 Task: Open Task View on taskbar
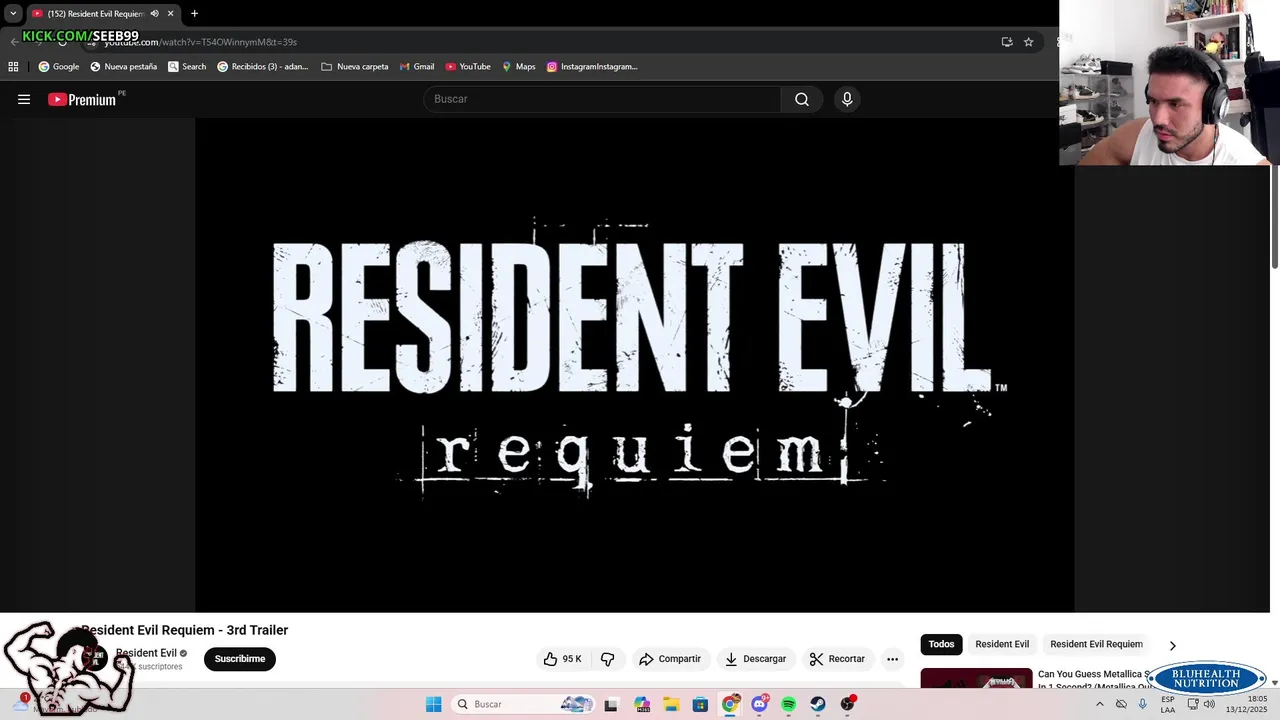(x=611, y=704)
